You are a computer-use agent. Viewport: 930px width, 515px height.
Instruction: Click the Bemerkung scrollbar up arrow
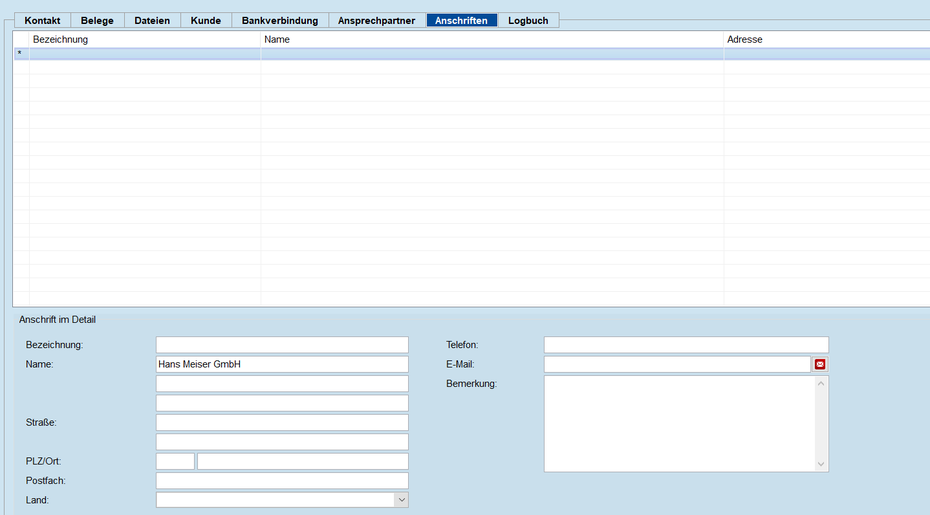[x=821, y=383]
